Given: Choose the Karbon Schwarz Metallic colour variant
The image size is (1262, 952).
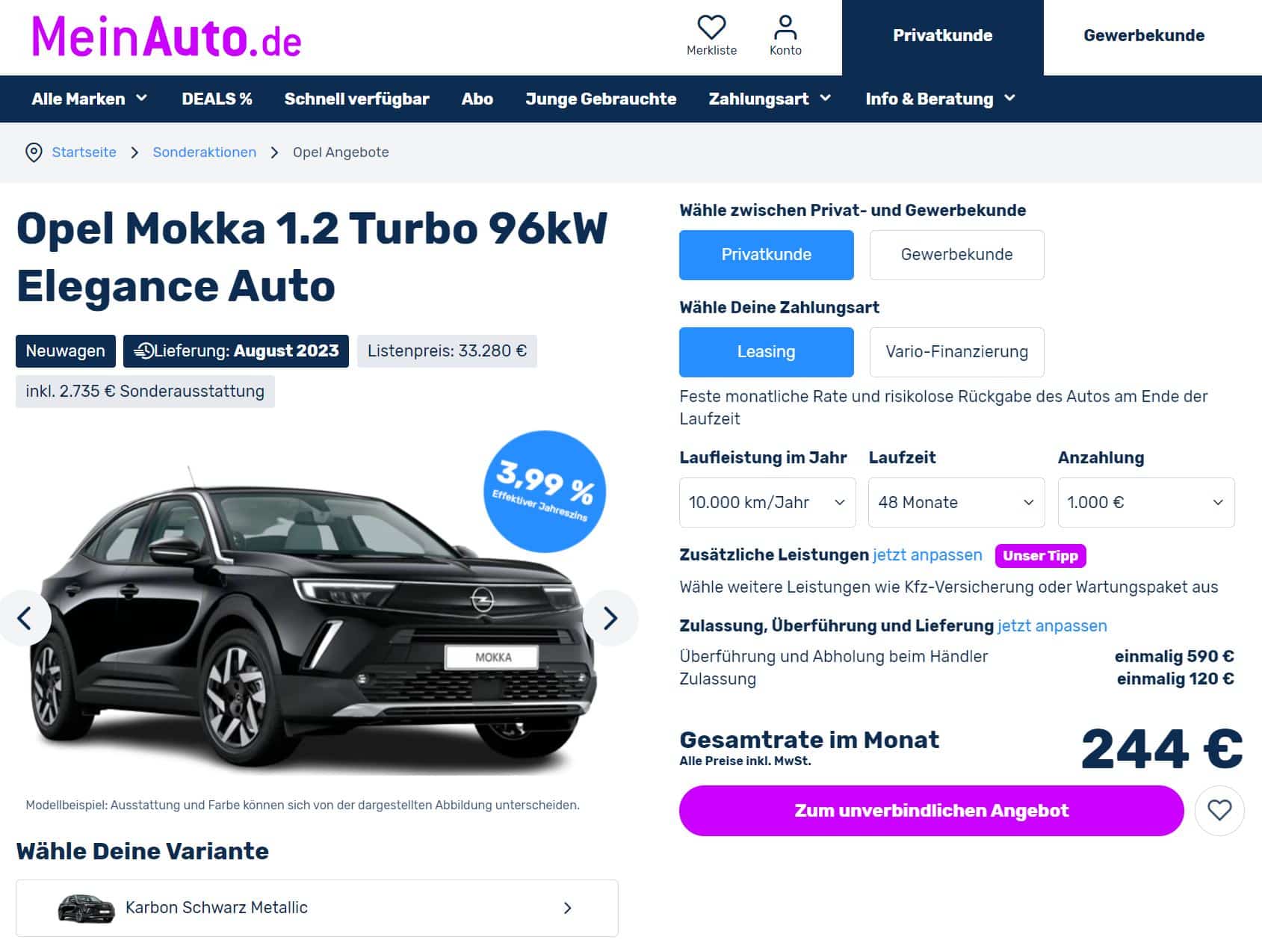Looking at the screenshot, I should (x=317, y=908).
